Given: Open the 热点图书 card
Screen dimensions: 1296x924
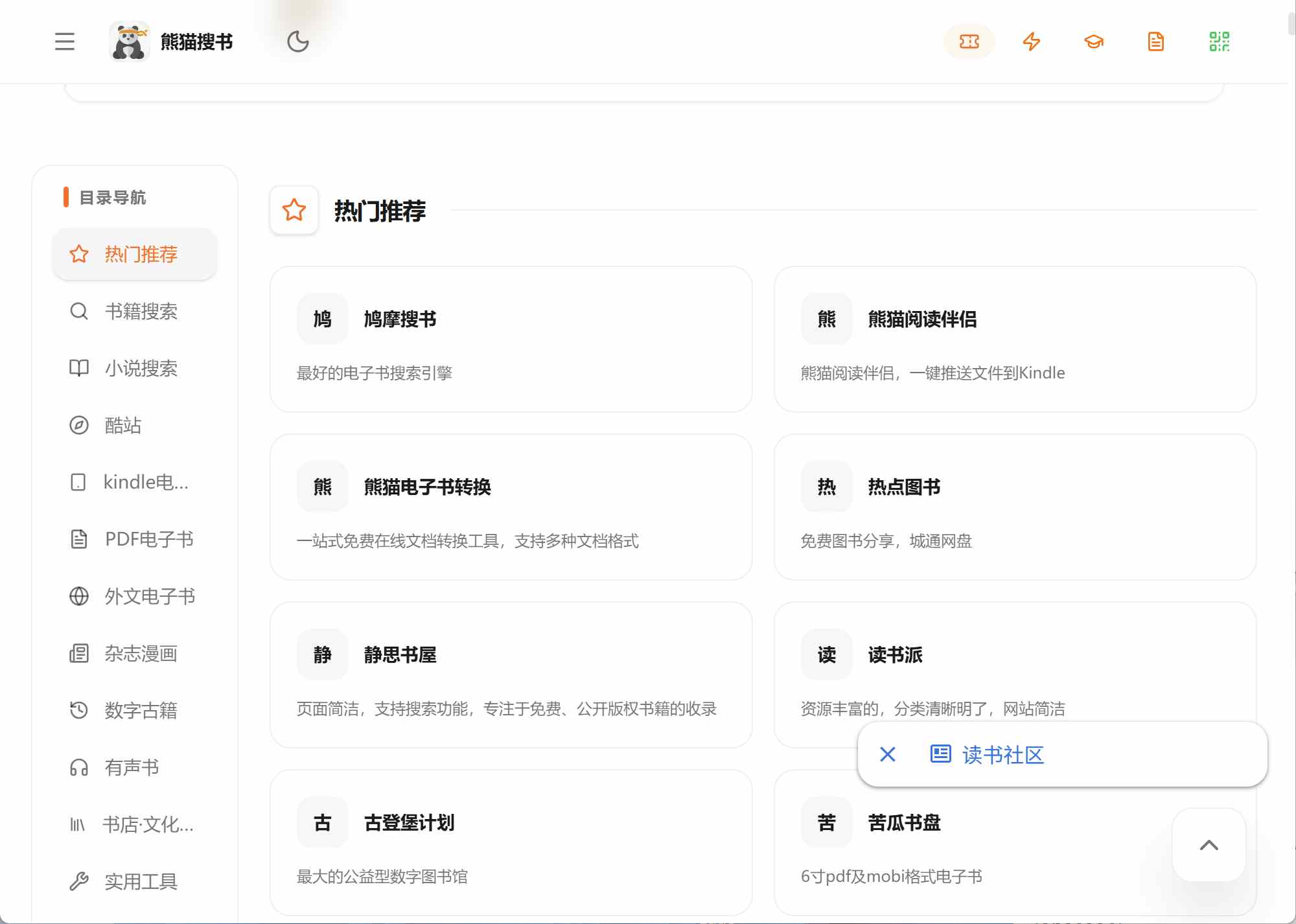Looking at the screenshot, I should pos(1015,507).
